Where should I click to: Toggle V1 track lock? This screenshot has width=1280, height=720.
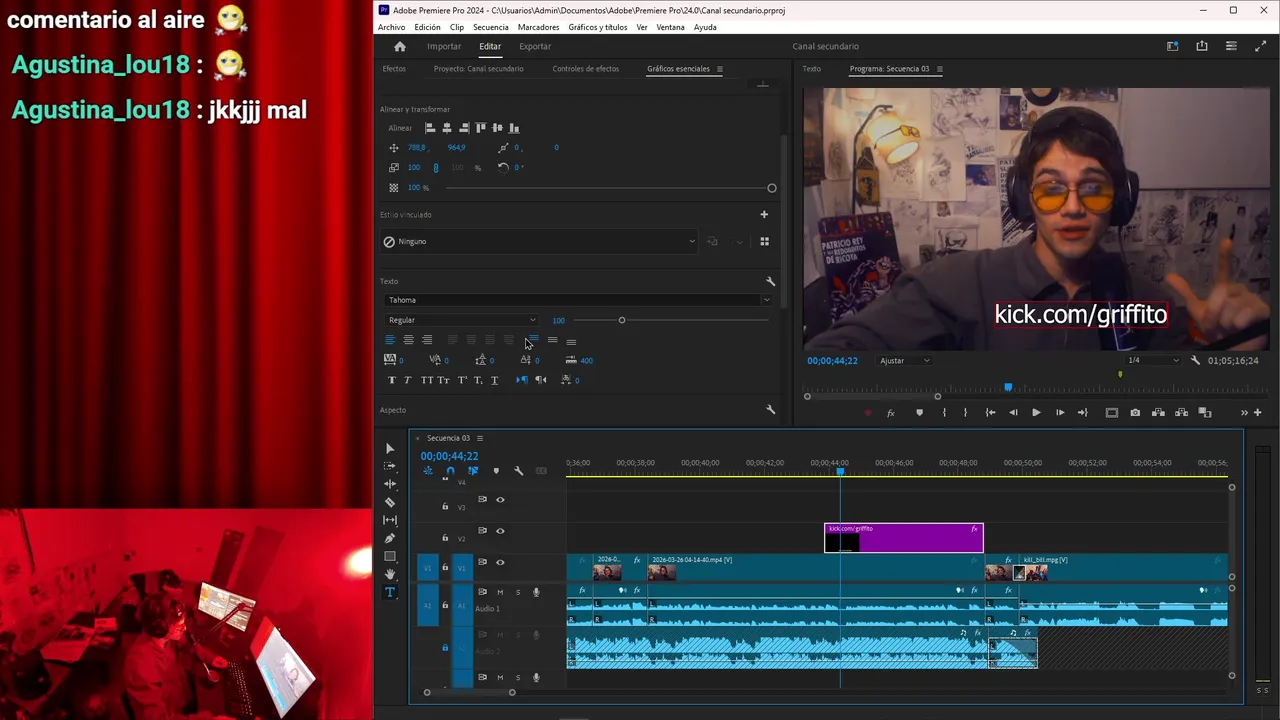[x=445, y=568]
